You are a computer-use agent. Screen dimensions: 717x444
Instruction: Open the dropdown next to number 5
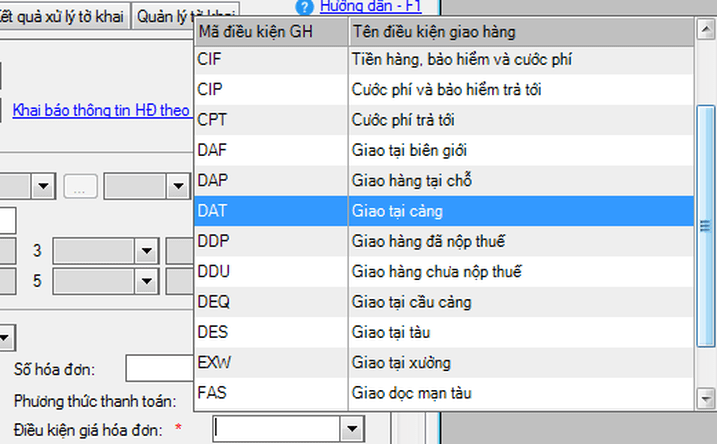147,281
